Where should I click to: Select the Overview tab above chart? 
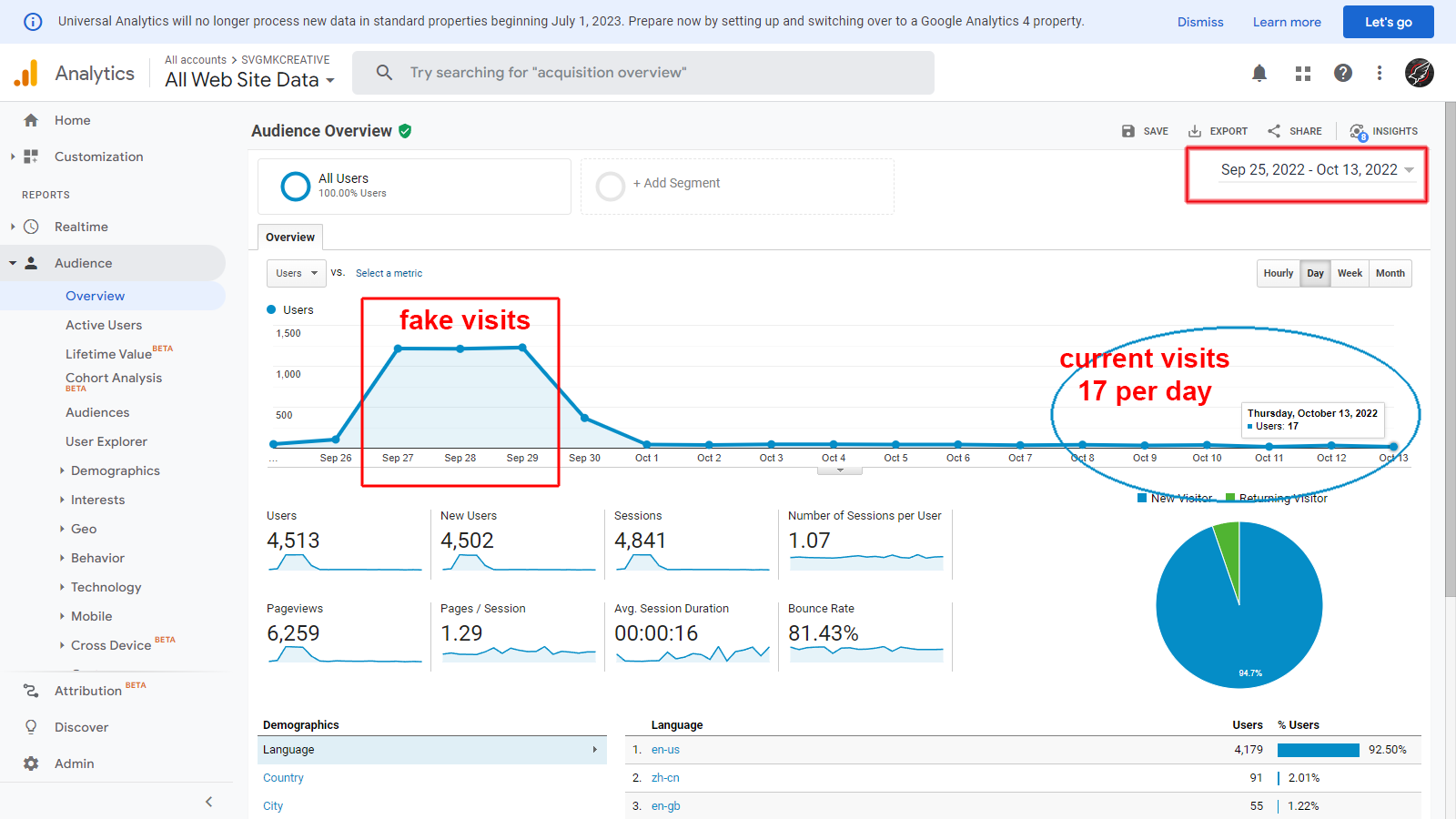[290, 238]
